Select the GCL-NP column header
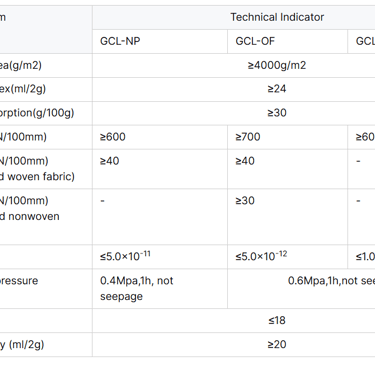This screenshot has height=366, width=375. [160, 41]
